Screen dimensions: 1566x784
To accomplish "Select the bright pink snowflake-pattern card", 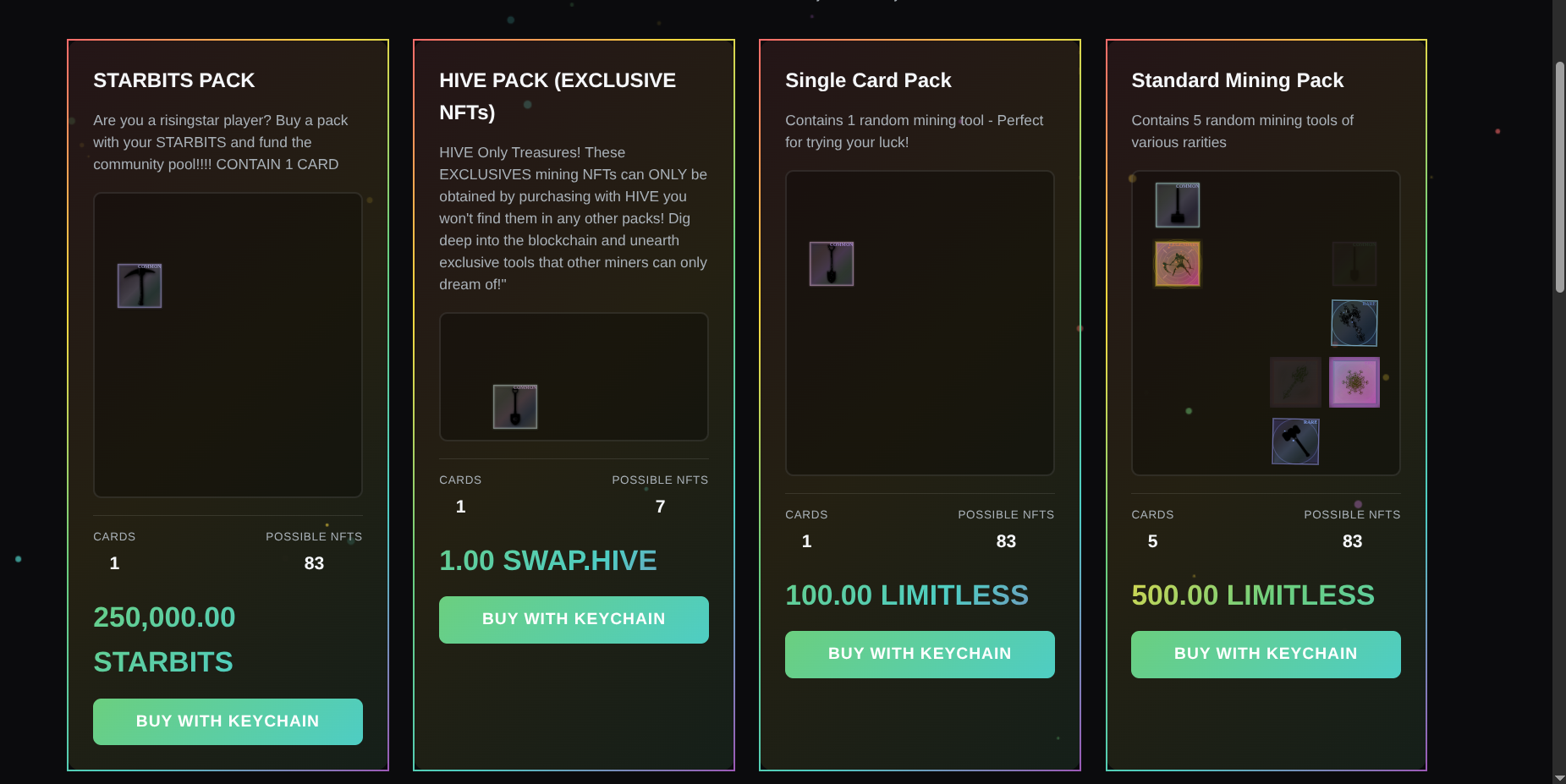I will point(1354,382).
